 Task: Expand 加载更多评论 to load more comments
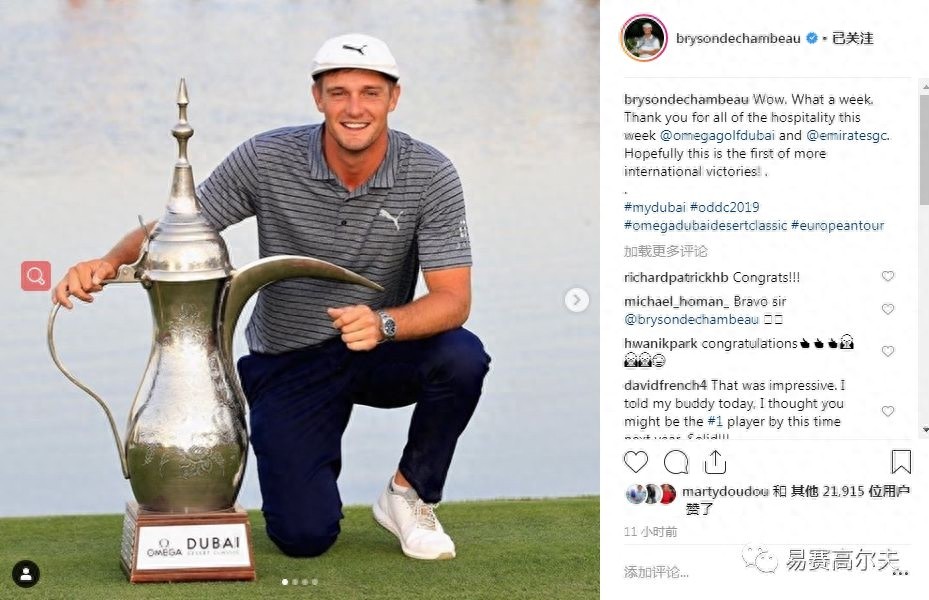click(665, 251)
